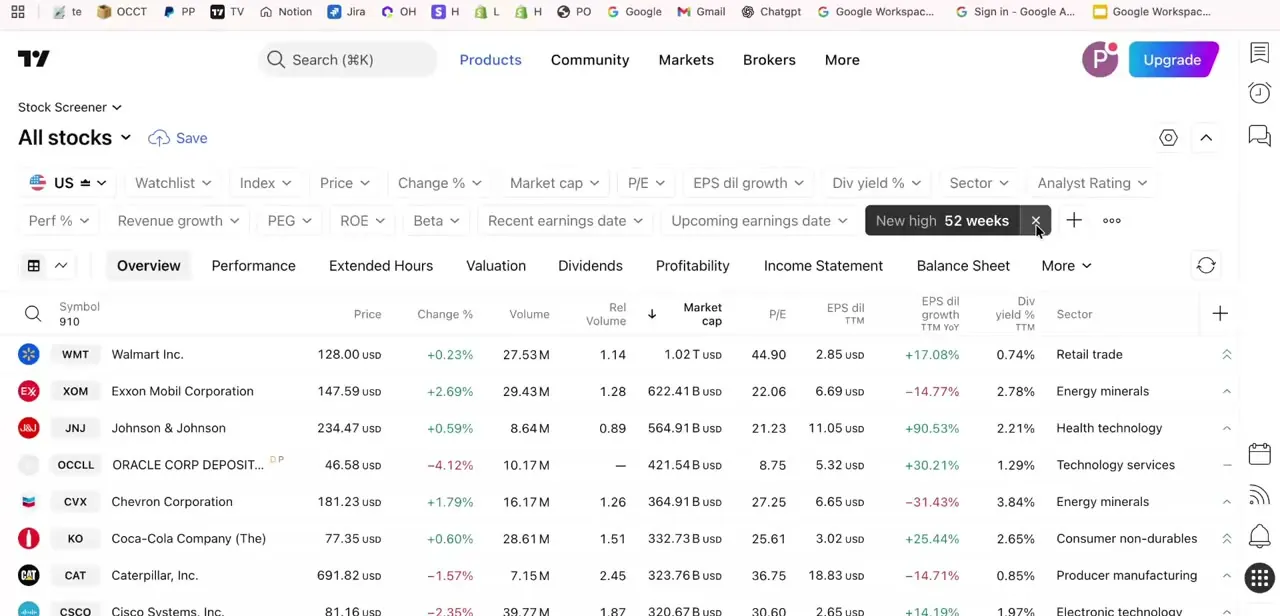Click the Save cloud icon button
1280x616 pixels.
(178, 138)
